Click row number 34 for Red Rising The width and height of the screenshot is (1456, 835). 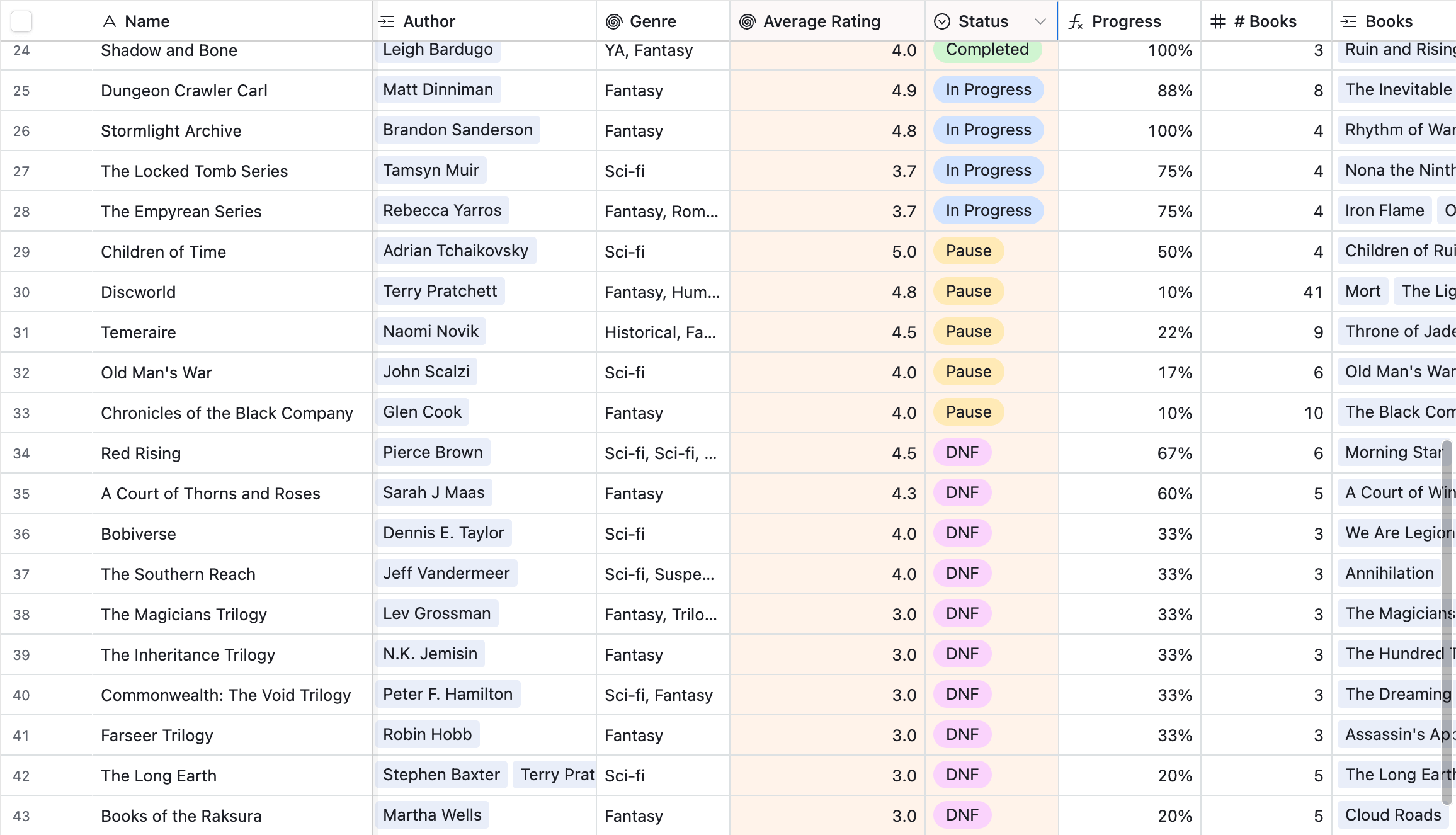click(x=21, y=453)
